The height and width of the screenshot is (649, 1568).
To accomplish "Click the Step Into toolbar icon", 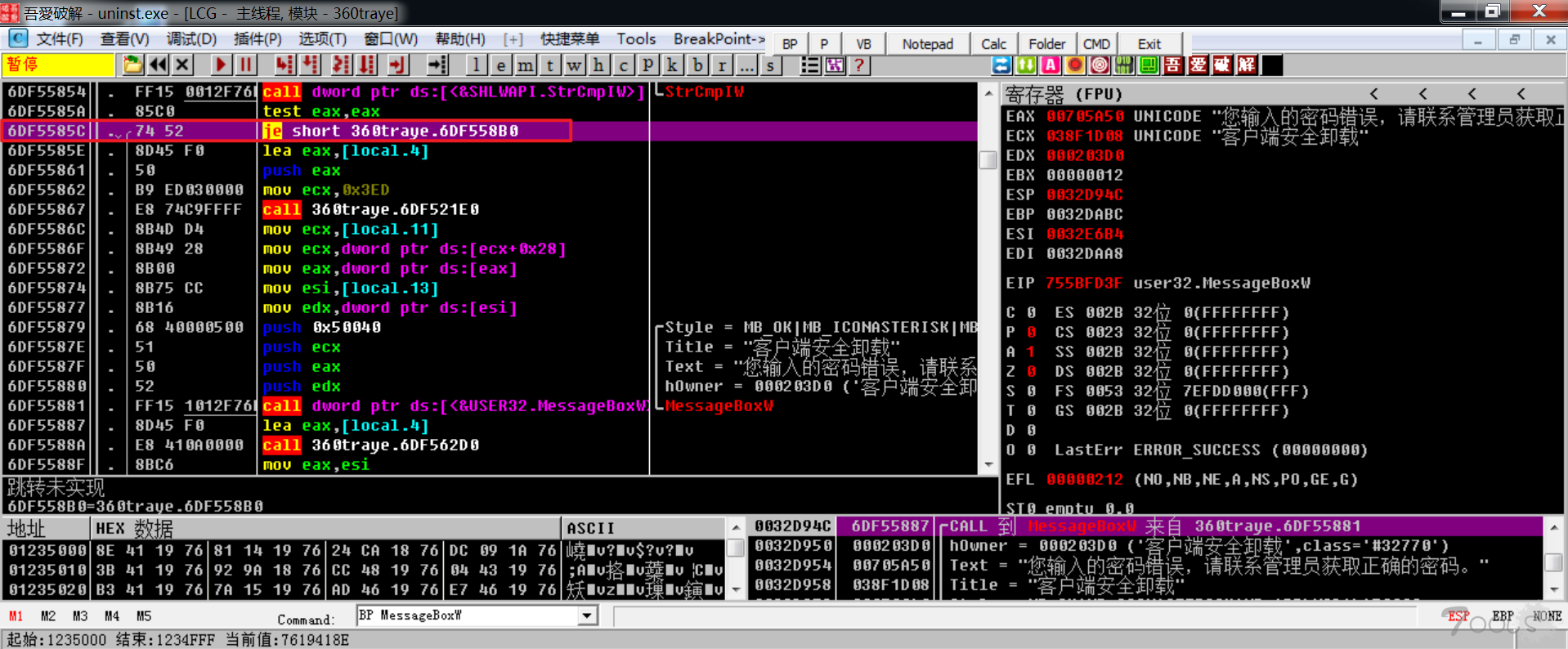I will coord(284,65).
